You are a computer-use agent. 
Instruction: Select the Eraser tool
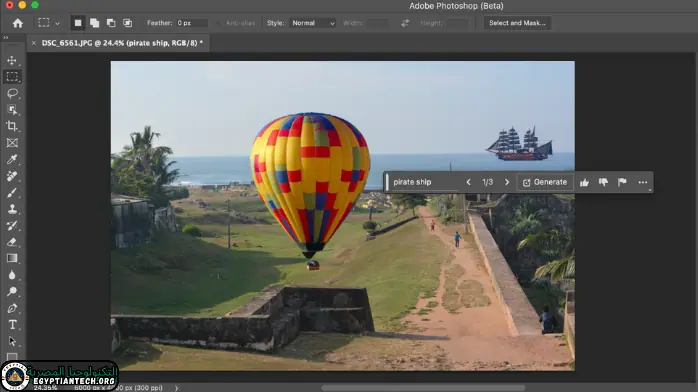(x=12, y=242)
